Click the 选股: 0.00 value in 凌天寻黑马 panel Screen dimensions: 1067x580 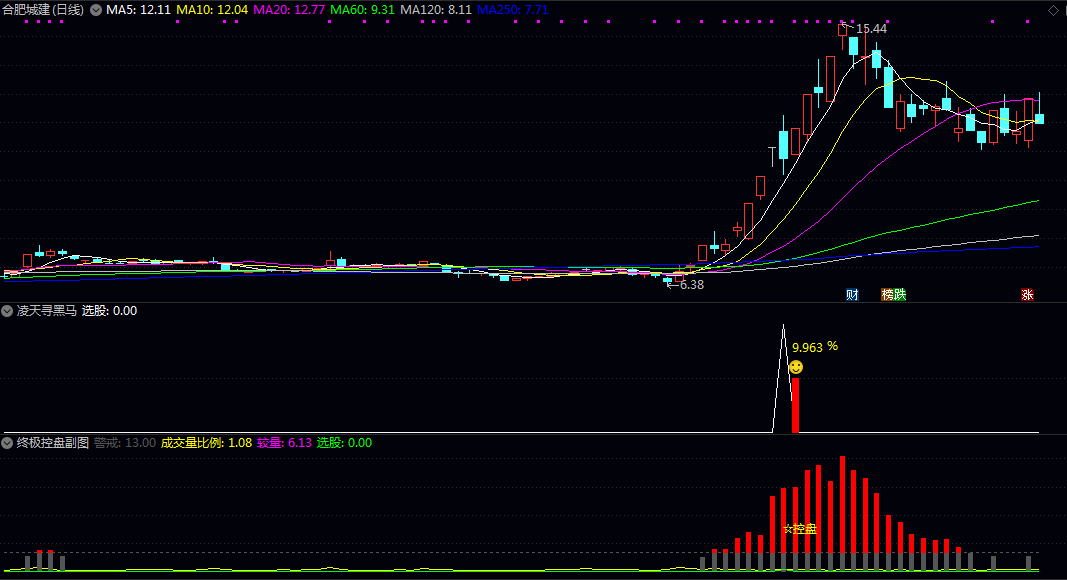click(x=110, y=311)
